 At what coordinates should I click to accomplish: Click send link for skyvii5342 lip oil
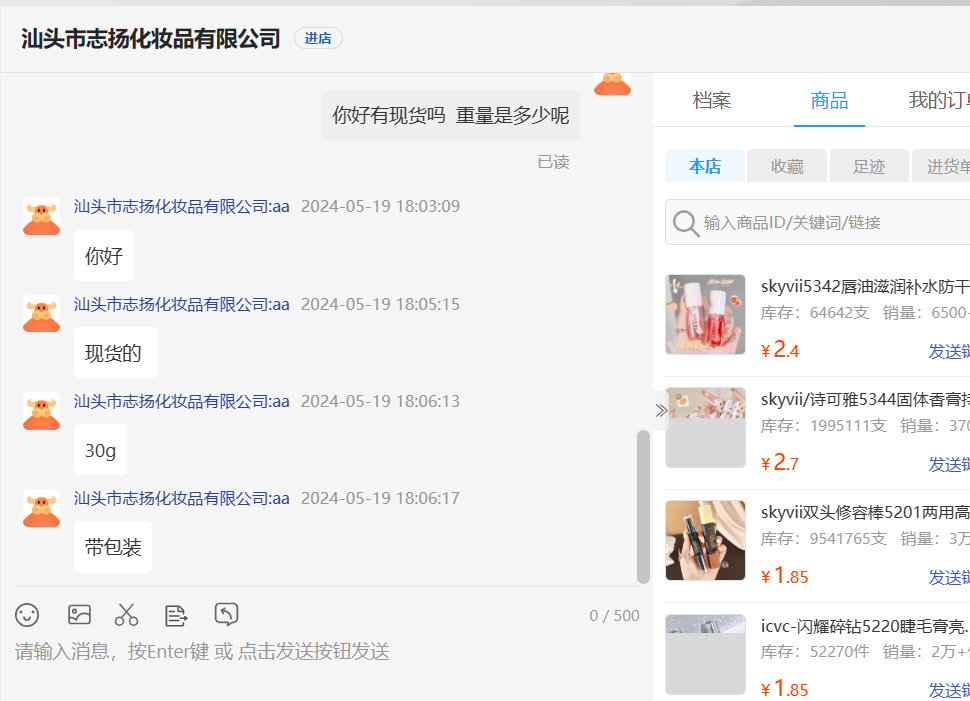[x=948, y=351]
